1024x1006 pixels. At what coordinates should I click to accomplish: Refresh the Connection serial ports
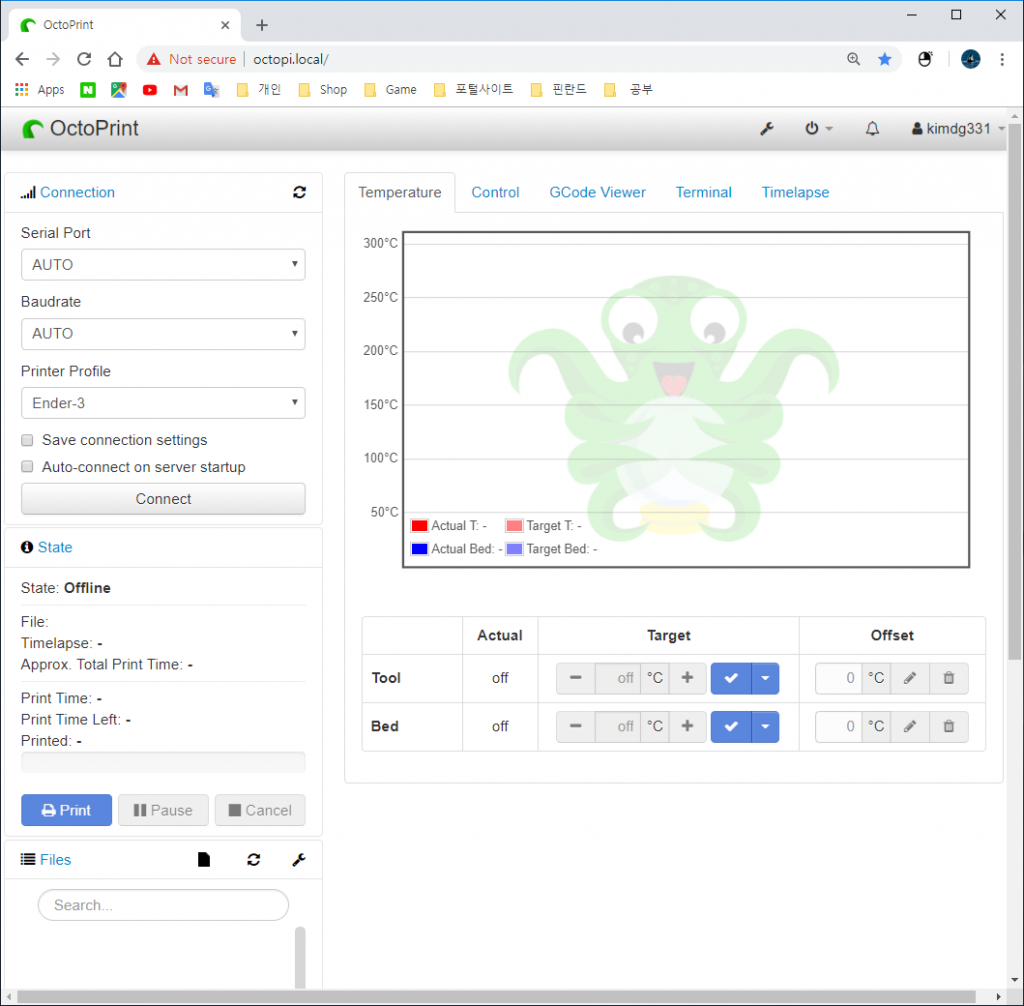tap(299, 192)
